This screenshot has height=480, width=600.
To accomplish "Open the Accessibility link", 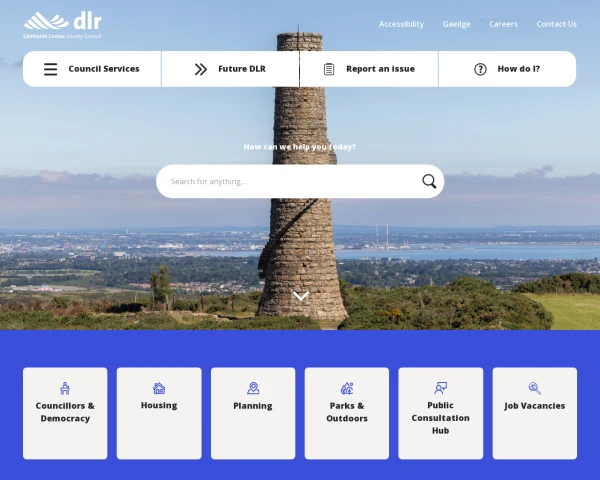I will click(401, 24).
